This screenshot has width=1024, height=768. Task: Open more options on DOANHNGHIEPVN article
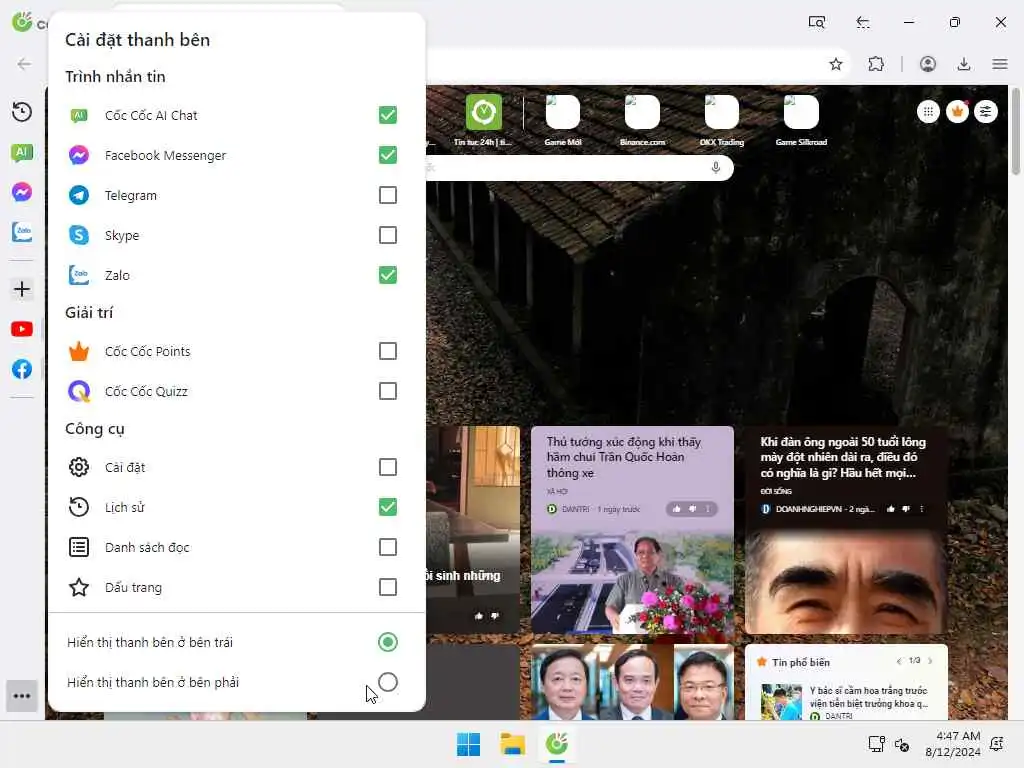(921, 509)
